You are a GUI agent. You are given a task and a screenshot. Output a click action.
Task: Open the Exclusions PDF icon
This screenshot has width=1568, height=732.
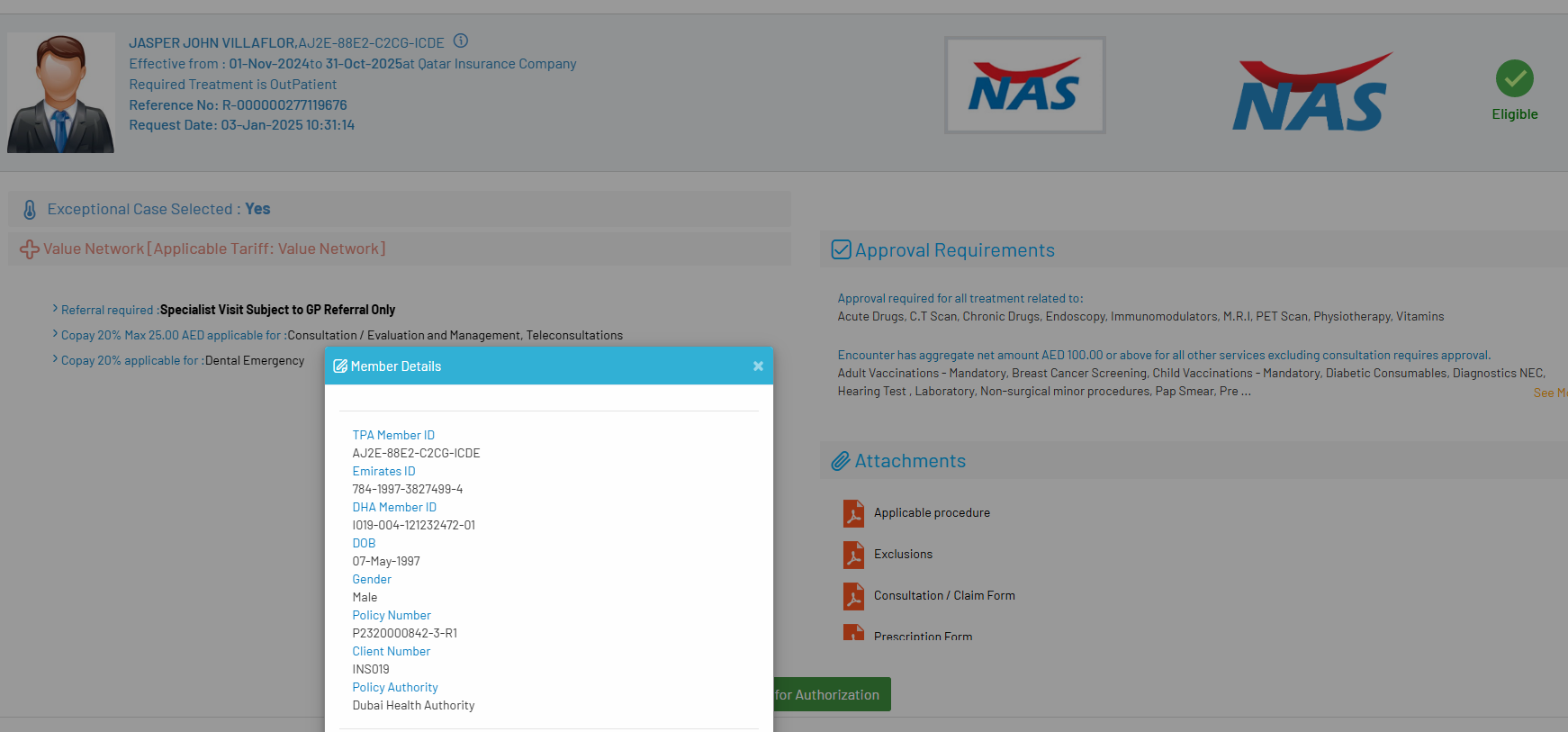(853, 555)
